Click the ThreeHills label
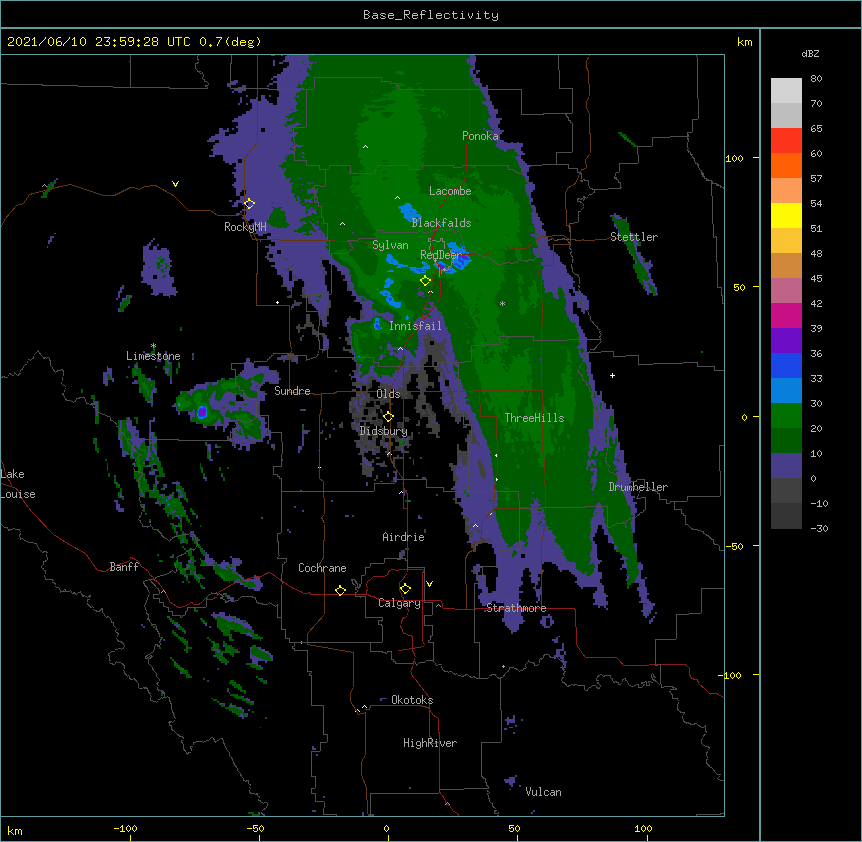 (x=534, y=418)
